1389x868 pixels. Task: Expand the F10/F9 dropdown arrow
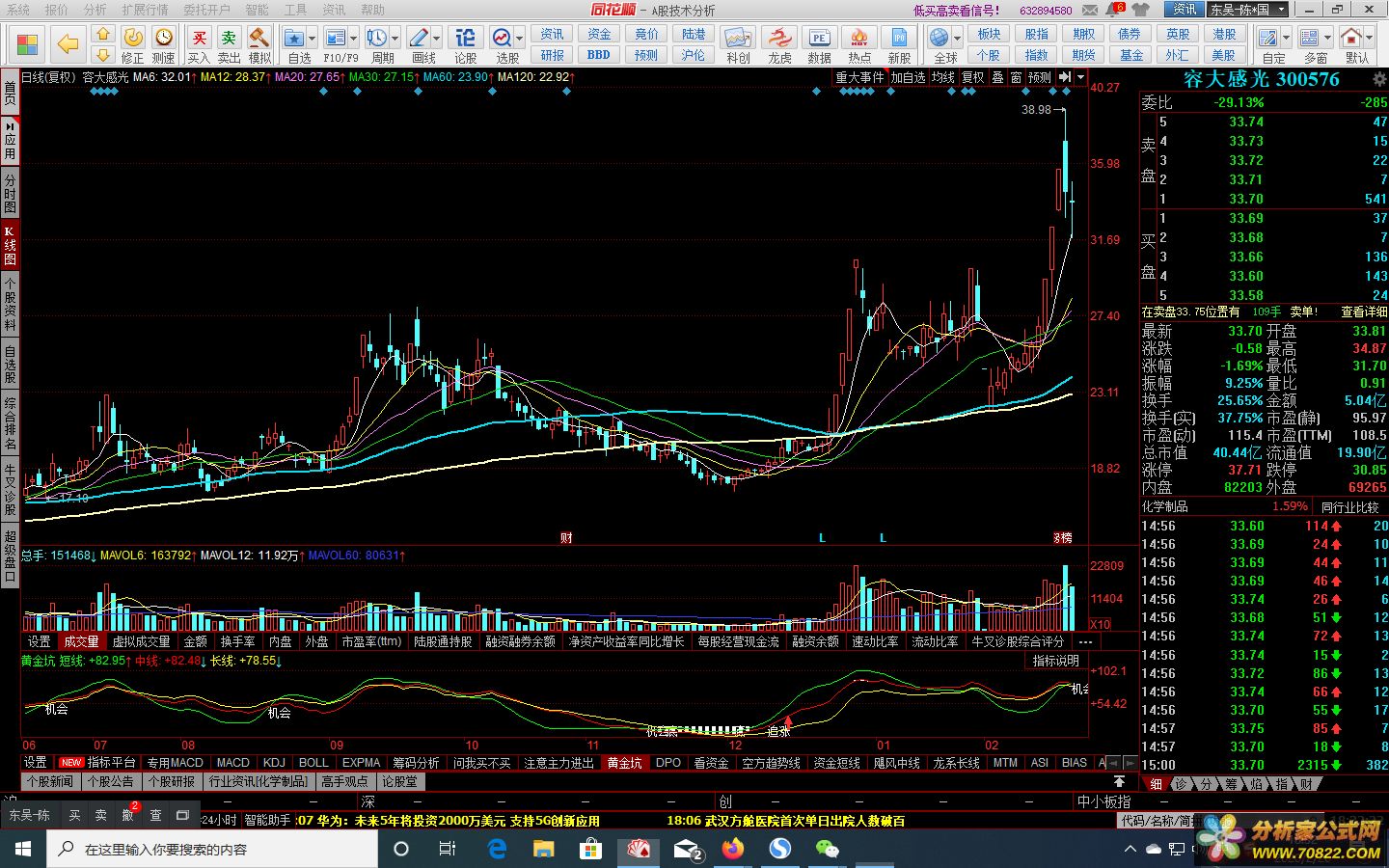coord(353,40)
